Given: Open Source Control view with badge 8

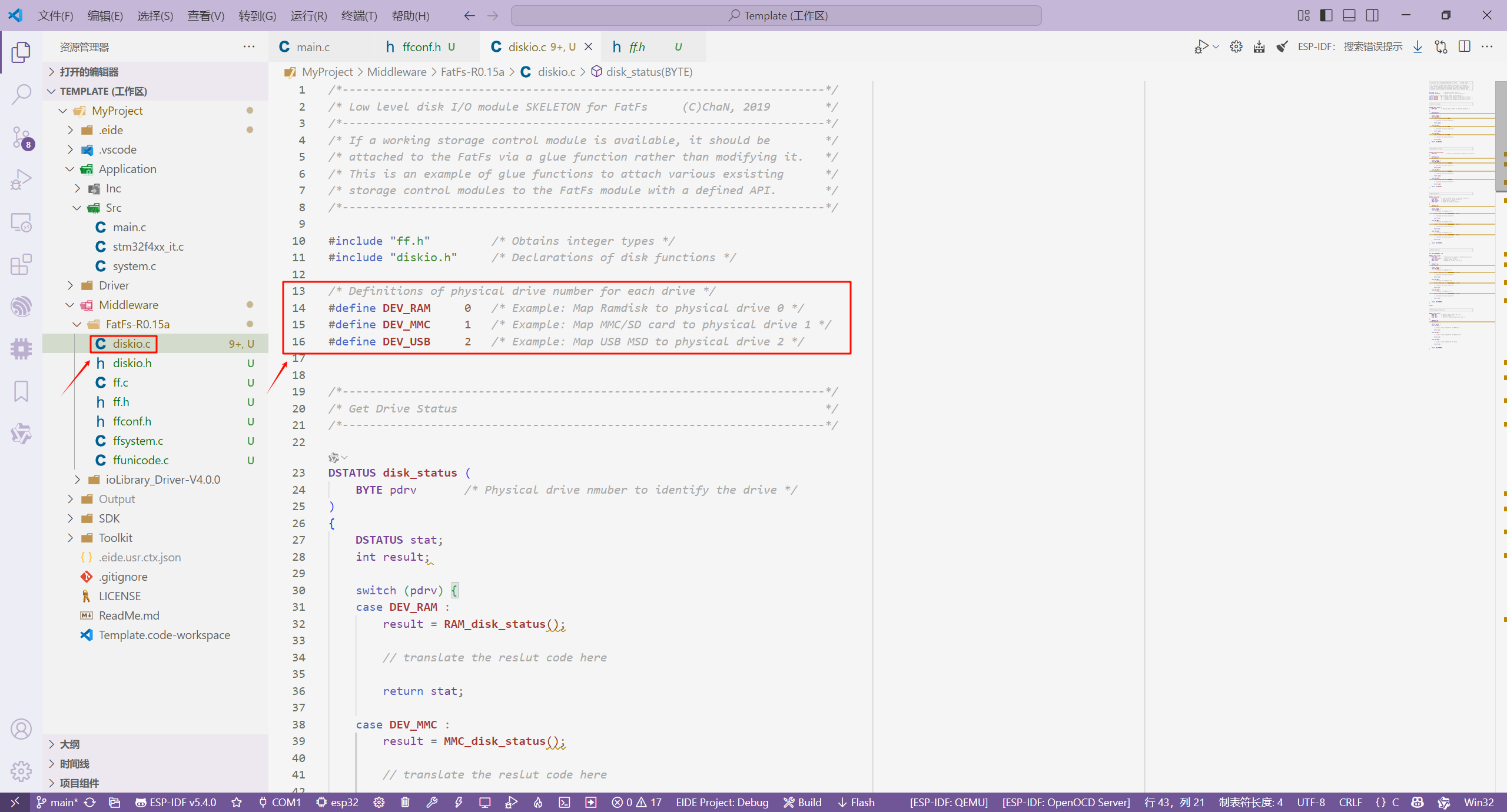Looking at the screenshot, I should pos(21,137).
